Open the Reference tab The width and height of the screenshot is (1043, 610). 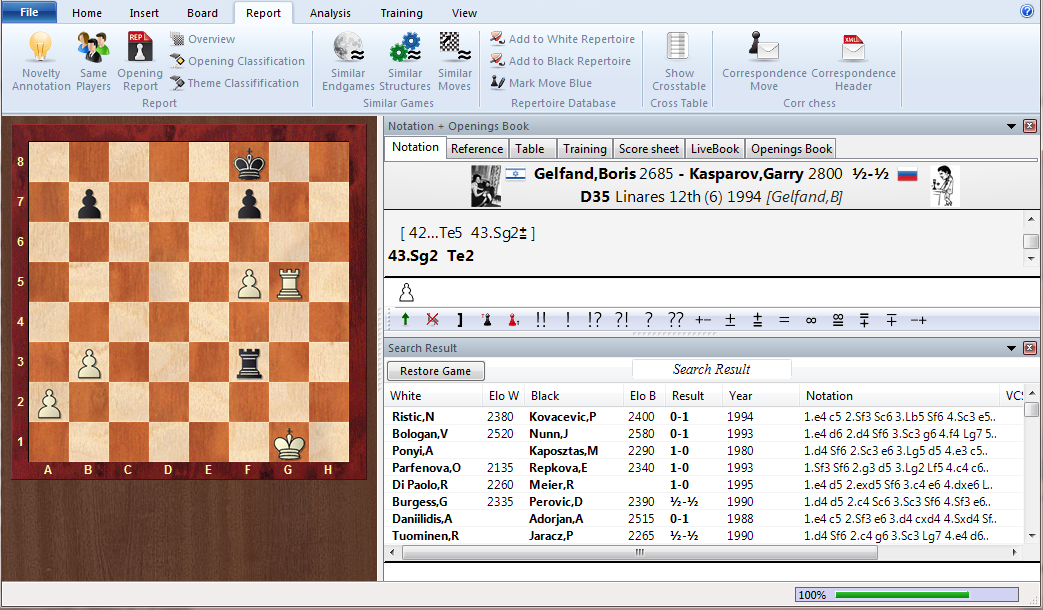[x=477, y=149]
